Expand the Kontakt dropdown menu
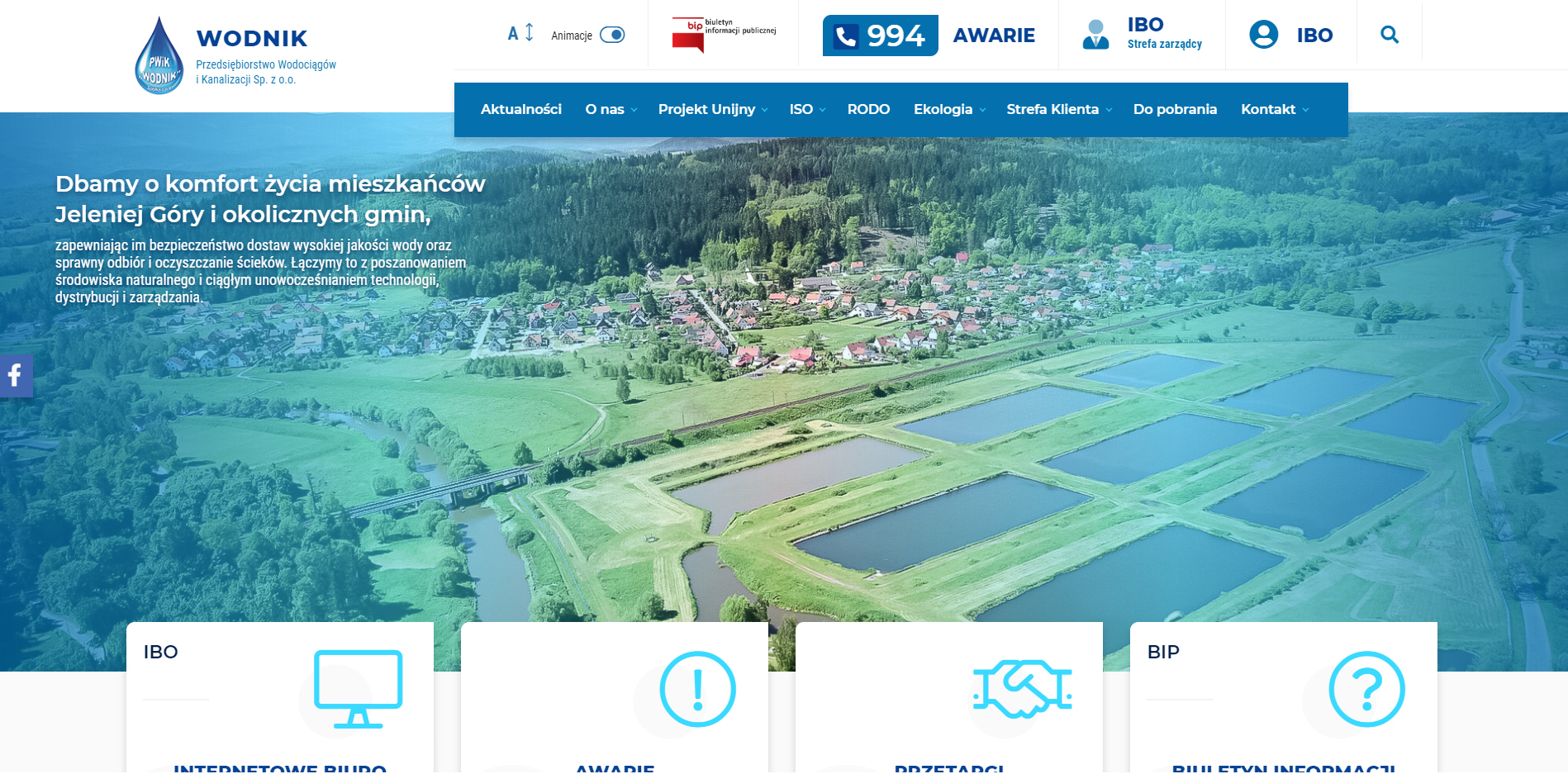 [1274, 109]
